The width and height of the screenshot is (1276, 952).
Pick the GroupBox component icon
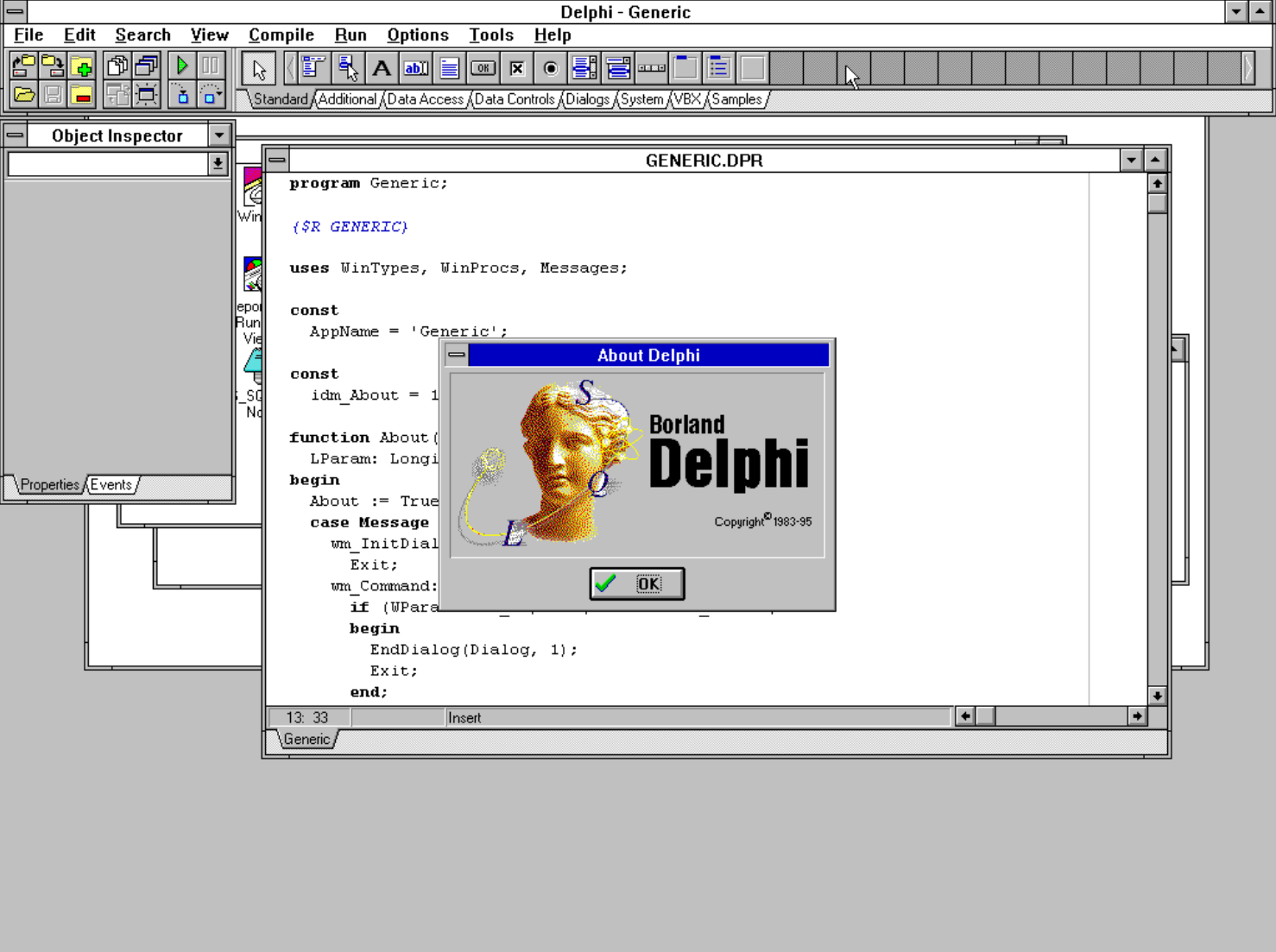[x=685, y=68]
